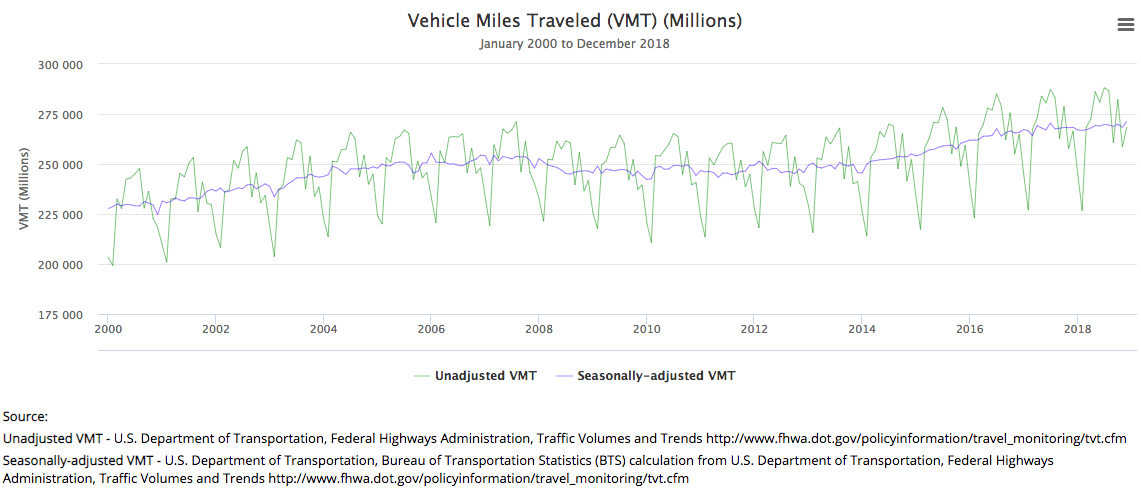Click the Source: heading text

tap(26, 416)
